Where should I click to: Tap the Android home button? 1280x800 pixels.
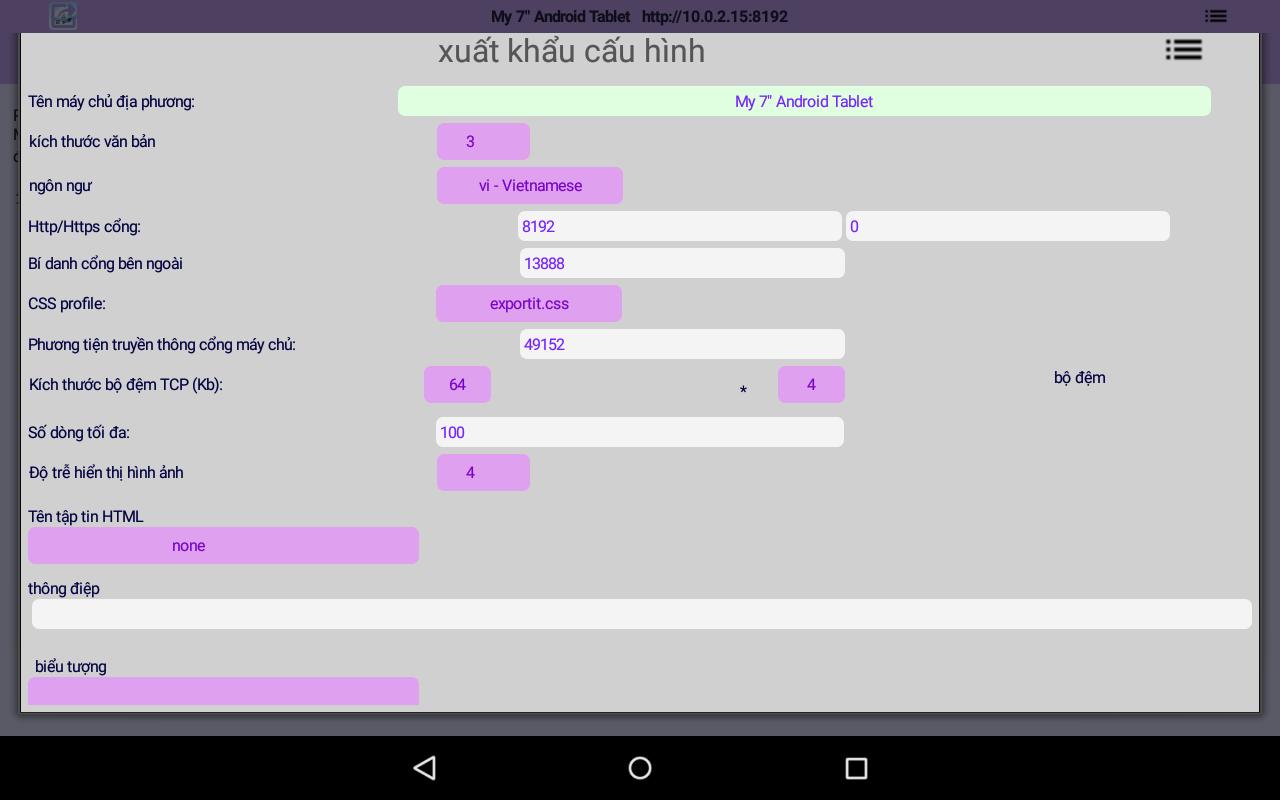click(x=640, y=768)
